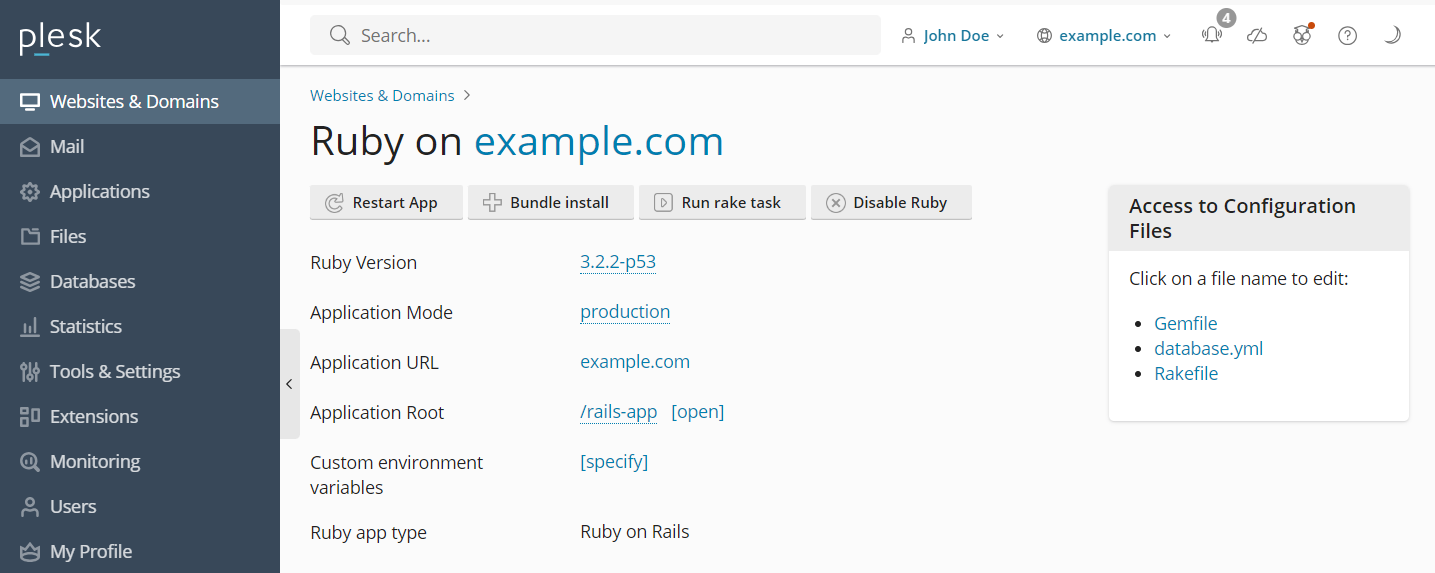Open the Gemfile configuration file link
Screen dimensions: 1435x573
point(1185,323)
